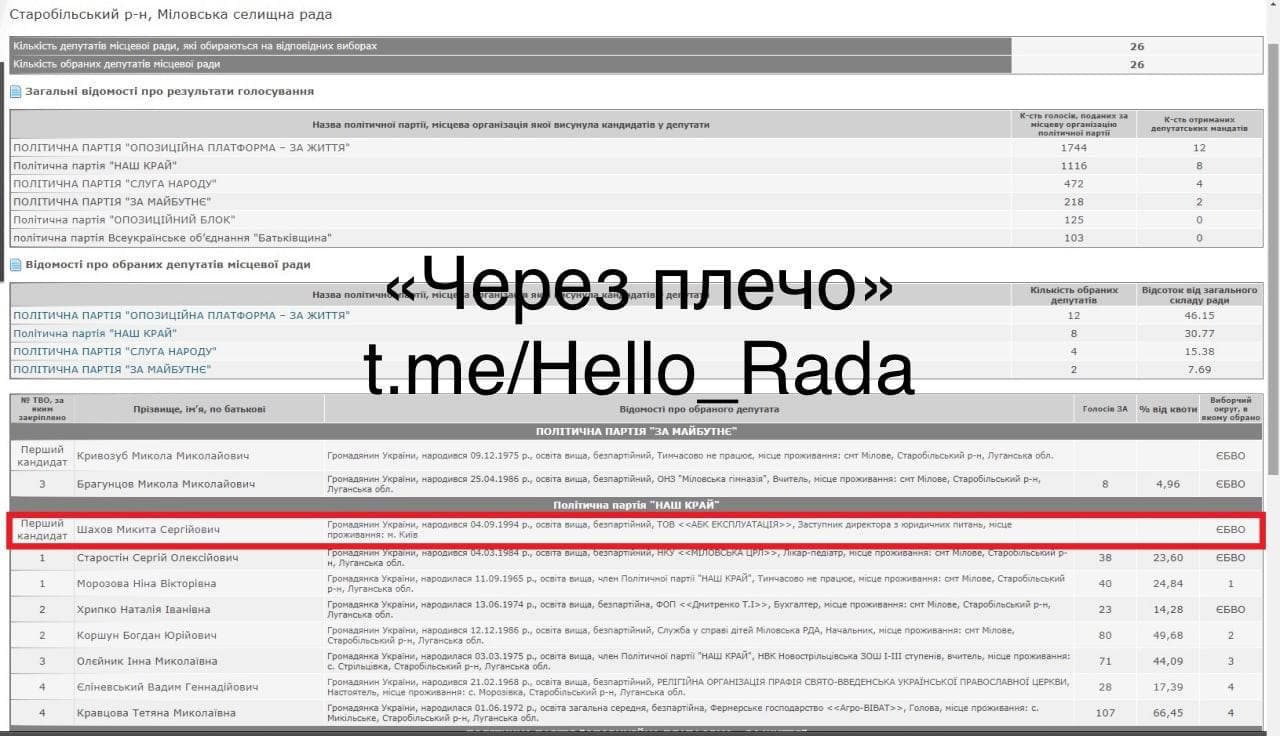The image size is (1280, 736).
Task: Click the icon beside "Загальні відомості про результати голосування"
Action: (x=16, y=92)
